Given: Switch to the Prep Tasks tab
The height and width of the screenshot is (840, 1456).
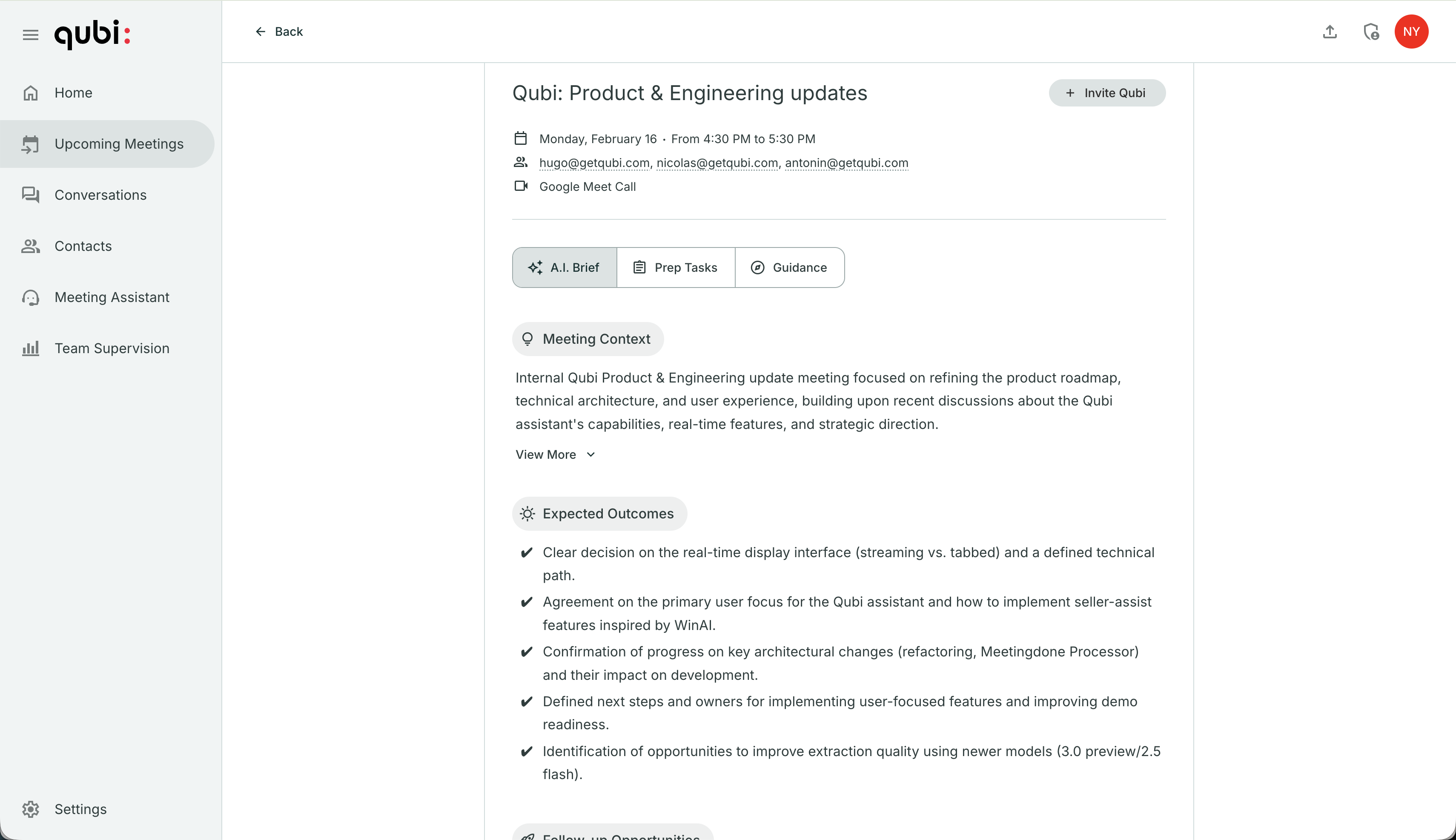Looking at the screenshot, I should pos(676,268).
